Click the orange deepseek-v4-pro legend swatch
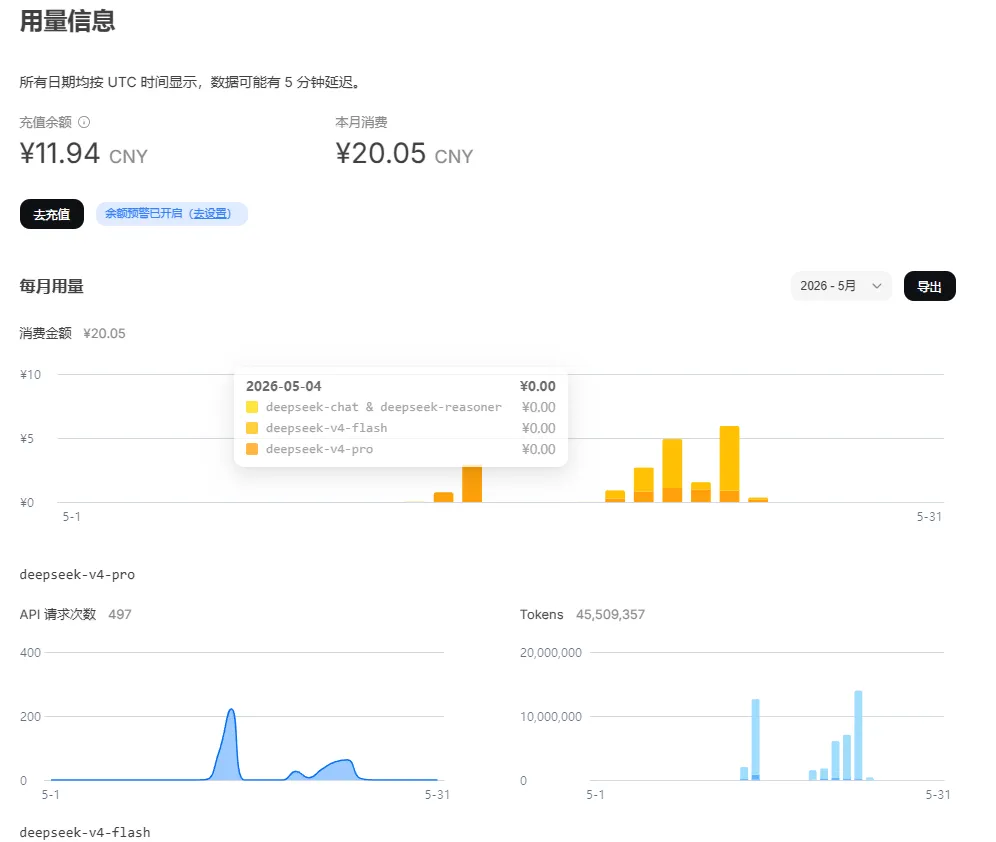 252,449
